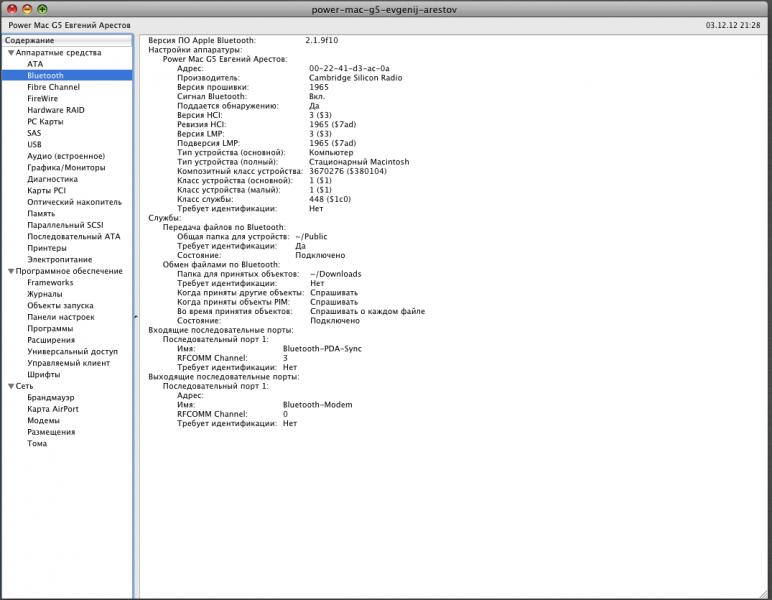
Task: Click Входящие последовательные порты heading
Action: tap(221, 330)
